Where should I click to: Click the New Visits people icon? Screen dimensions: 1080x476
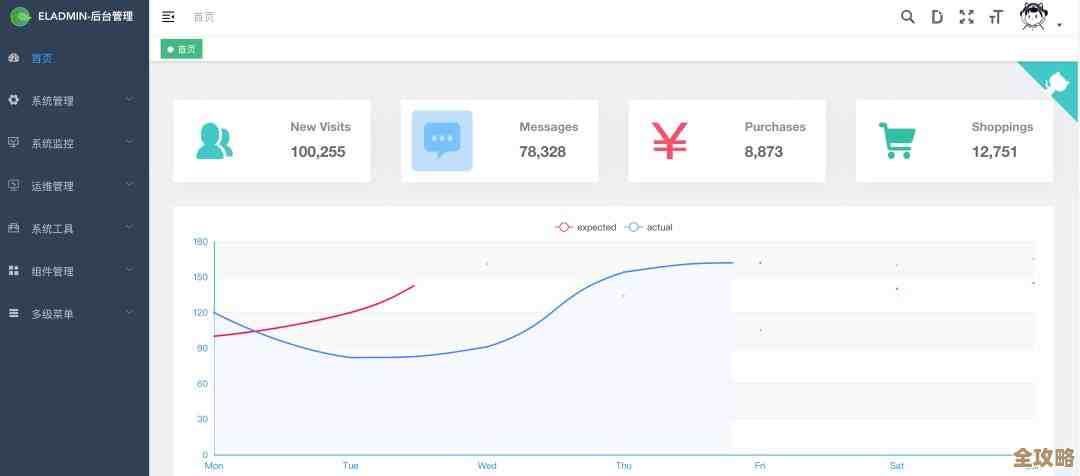tap(214, 141)
